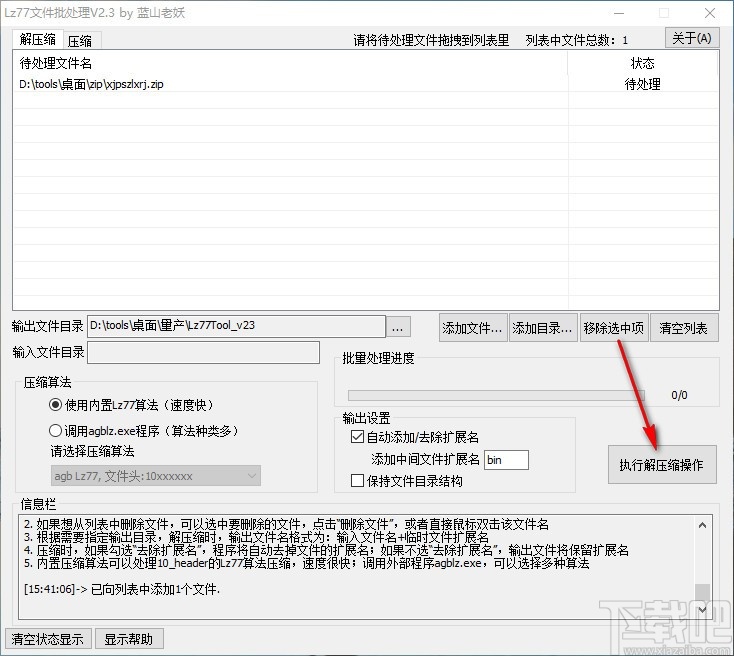Viewport: 734px width, 656px height.
Task: Toggle 自动添加/去除扩展名 checkbox
Action: pyautogui.click(x=415, y=437)
